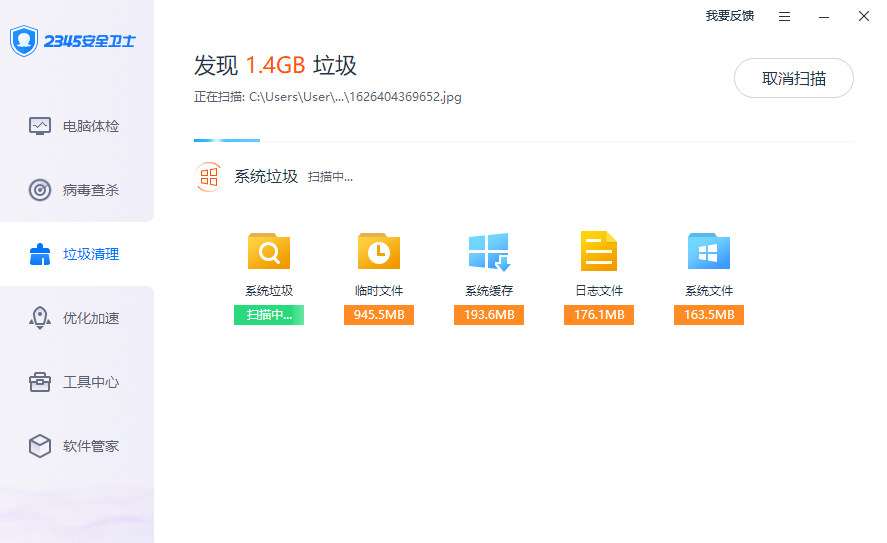Click the 软件管家 box icon

point(40,446)
